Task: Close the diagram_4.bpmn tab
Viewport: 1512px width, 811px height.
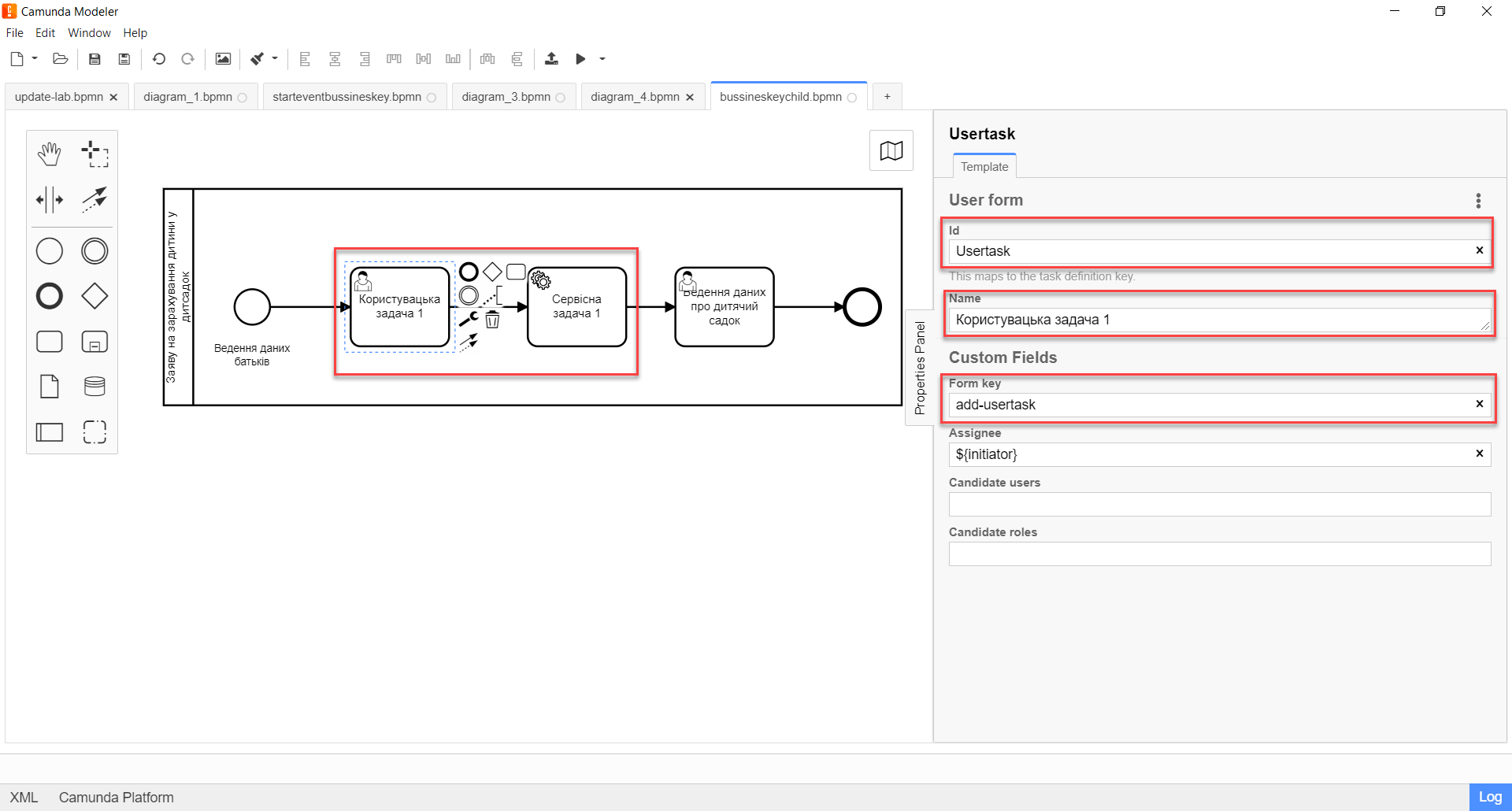Action: click(690, 98)
